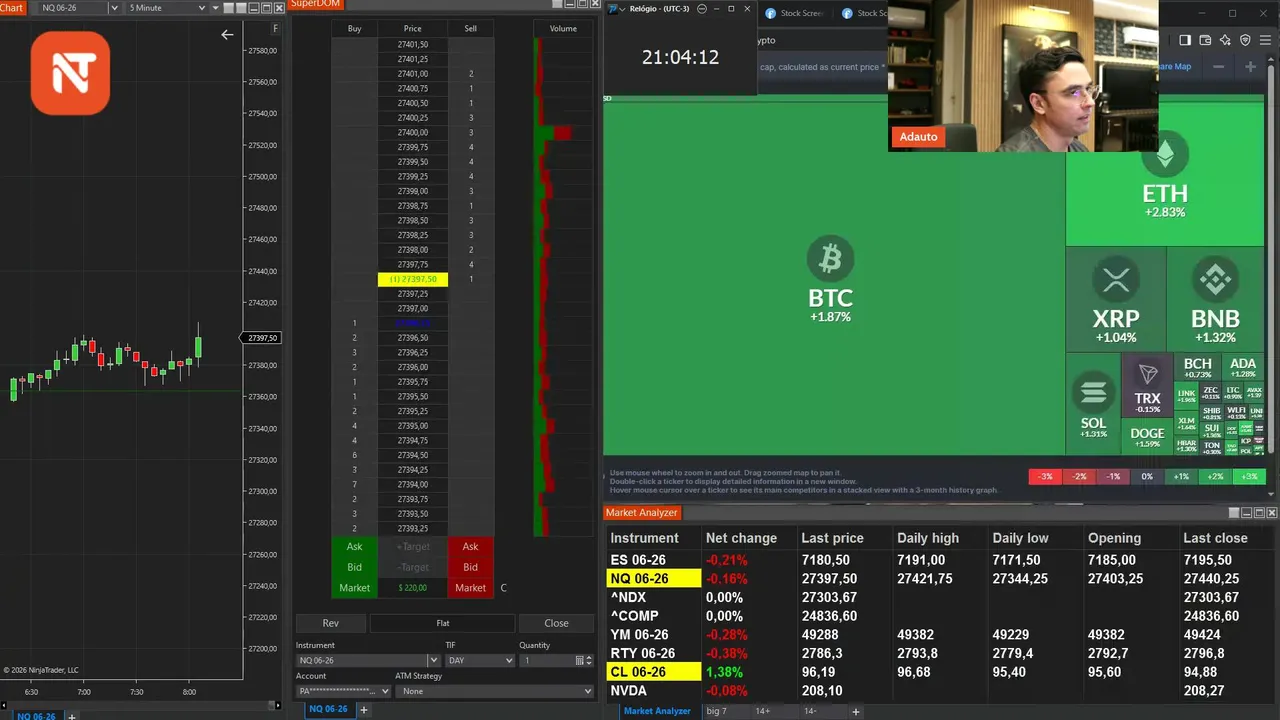
Task: Select the DOGE tile on the heatmap
Action: tap(1147, 438)
